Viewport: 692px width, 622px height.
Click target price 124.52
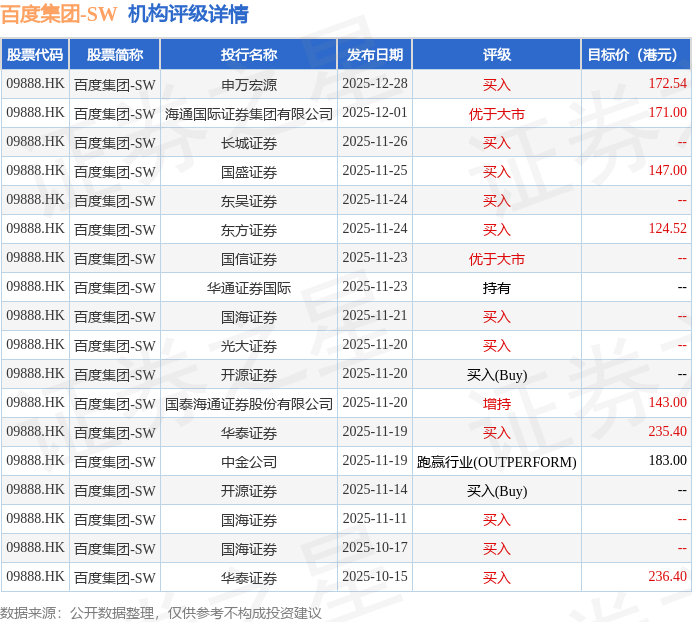[x=667, y=229]
